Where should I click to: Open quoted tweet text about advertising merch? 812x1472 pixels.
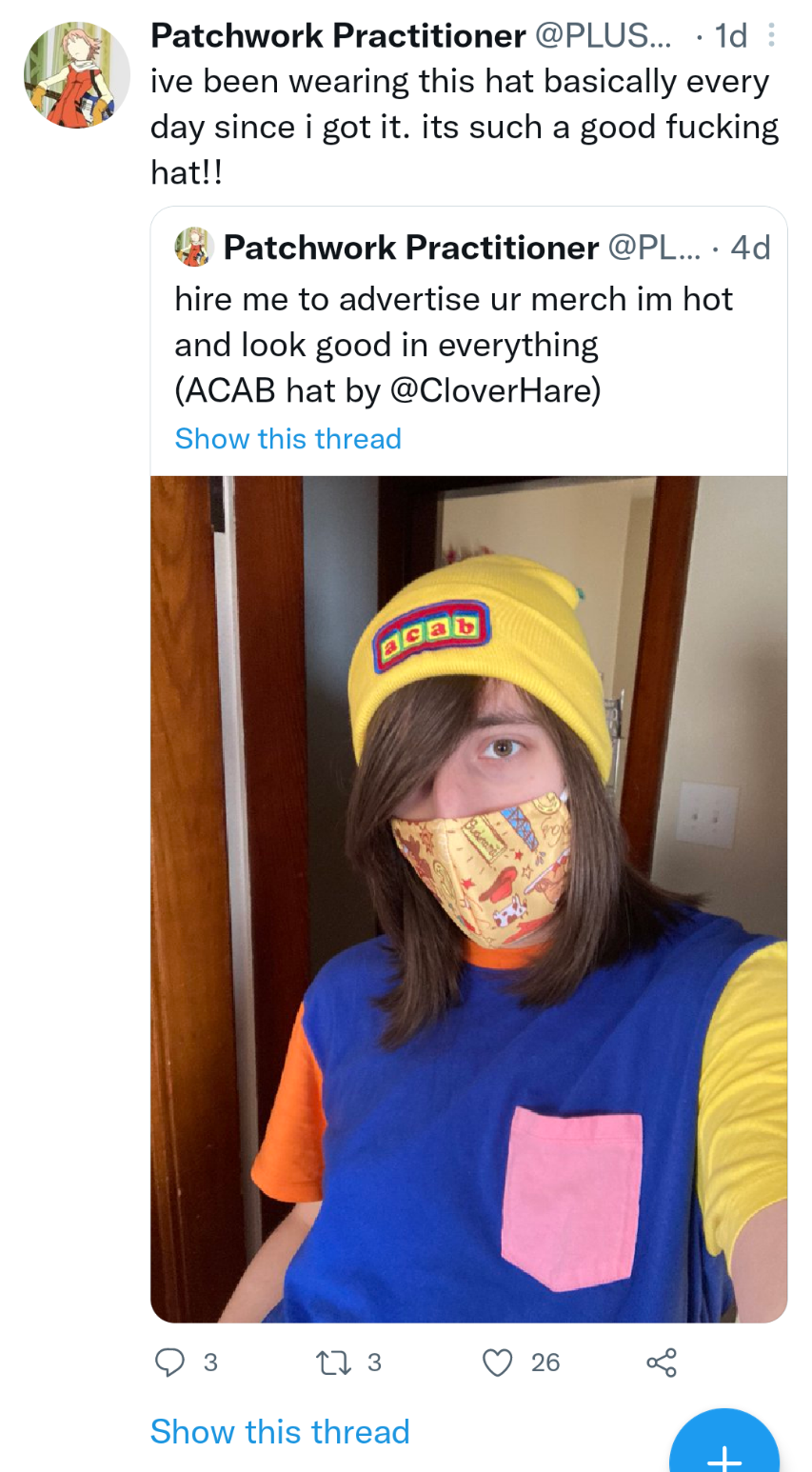point(454,345)
